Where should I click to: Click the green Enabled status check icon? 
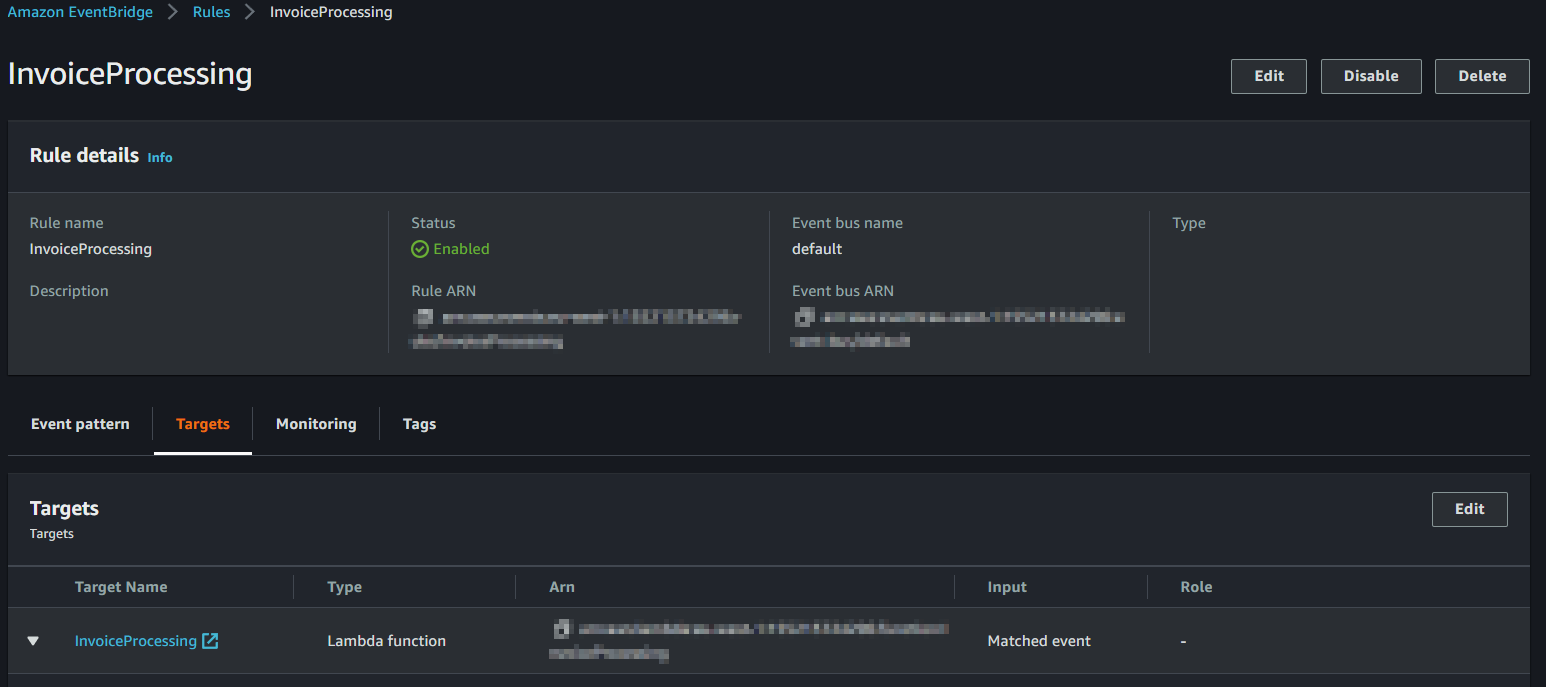pos(420,249)
